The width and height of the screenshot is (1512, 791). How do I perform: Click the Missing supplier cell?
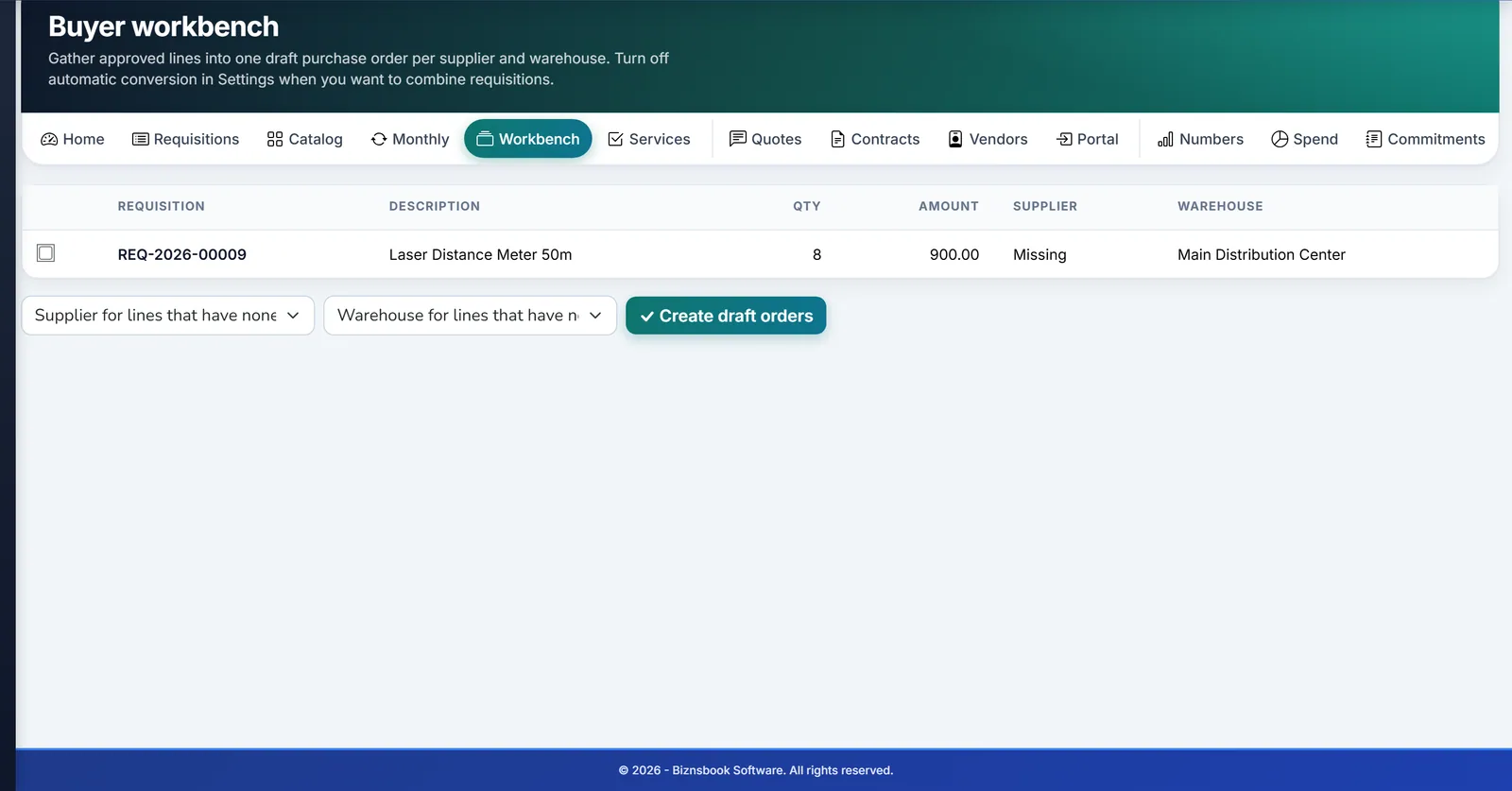[1039, 254]
